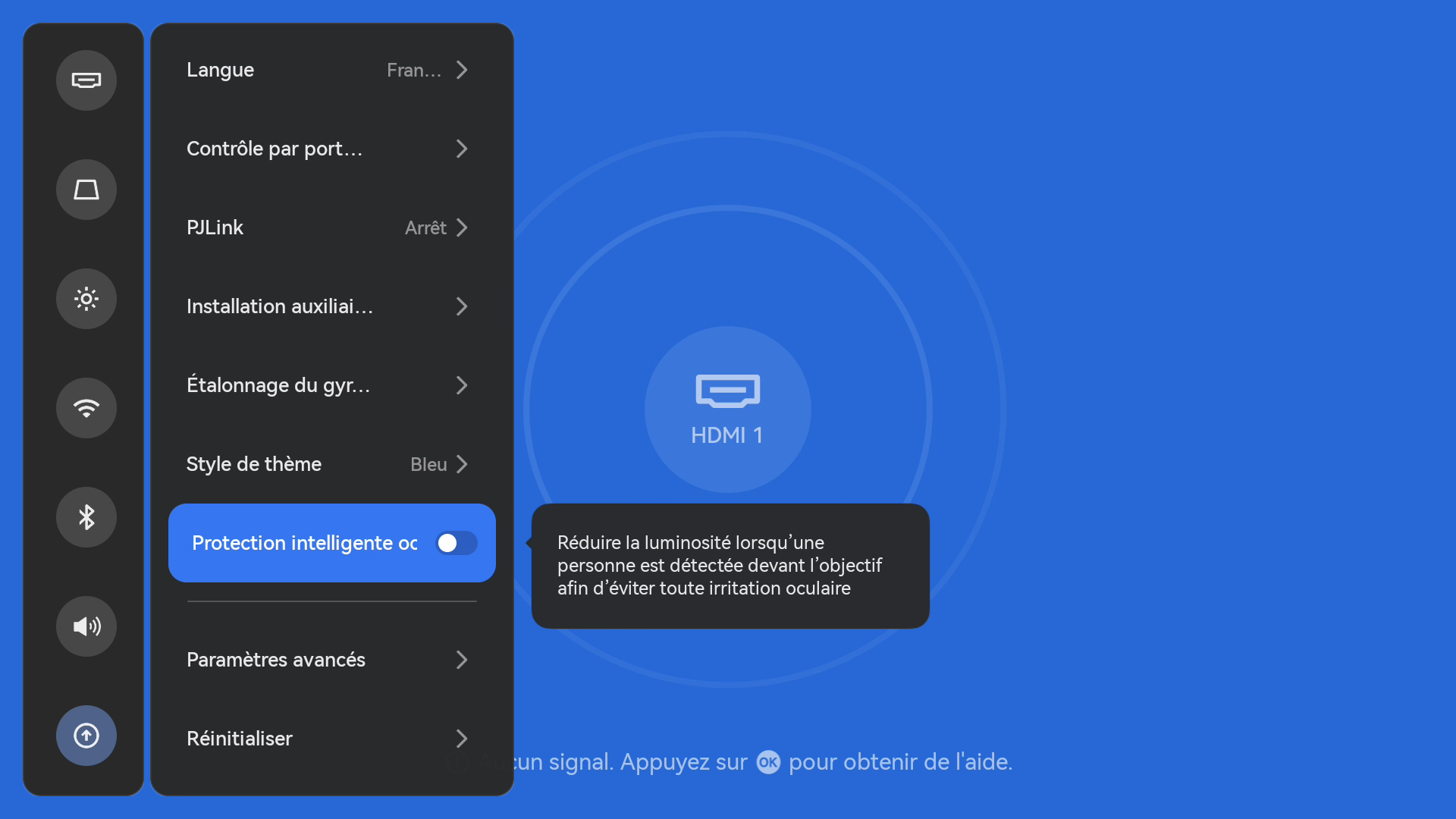Open the Bluetooth settings icon
The image size is (1456, 819).
[x=86, y=517]
